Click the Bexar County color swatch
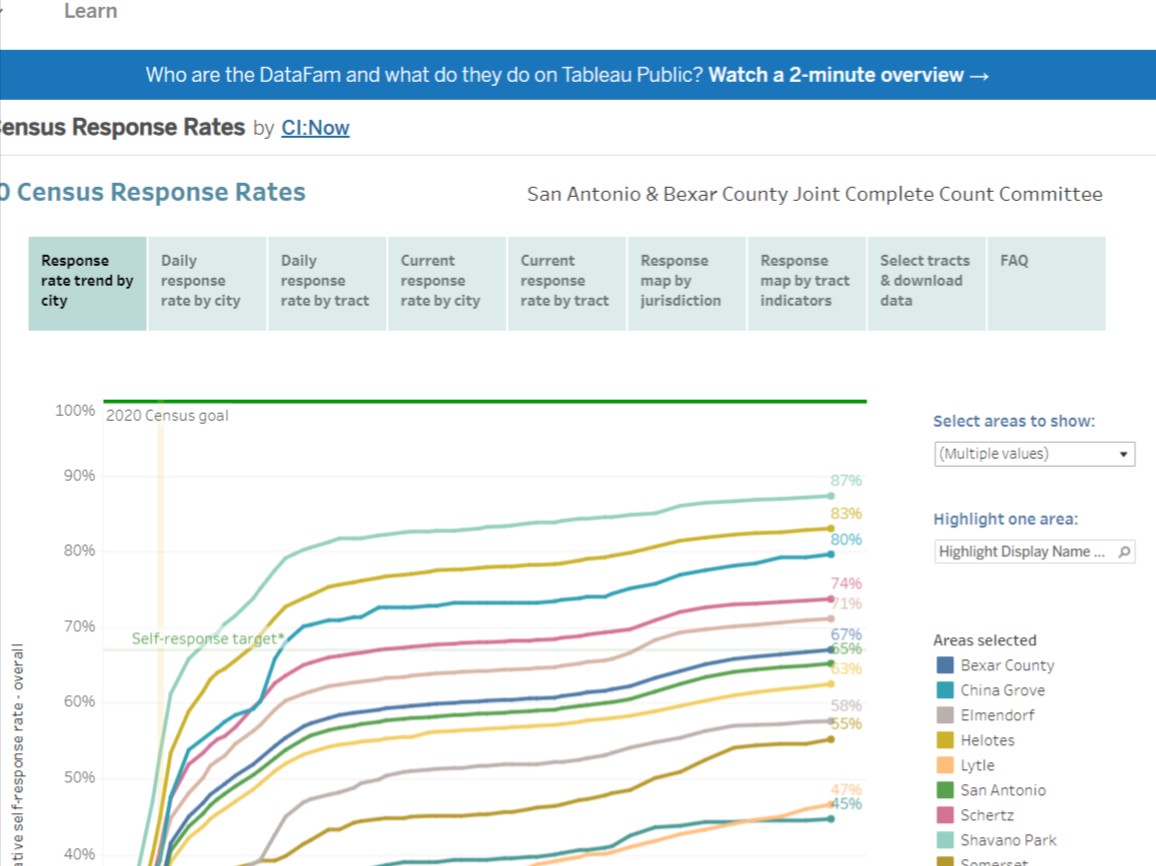Screen dimensions: 1156x866 (x=946, y=665)
